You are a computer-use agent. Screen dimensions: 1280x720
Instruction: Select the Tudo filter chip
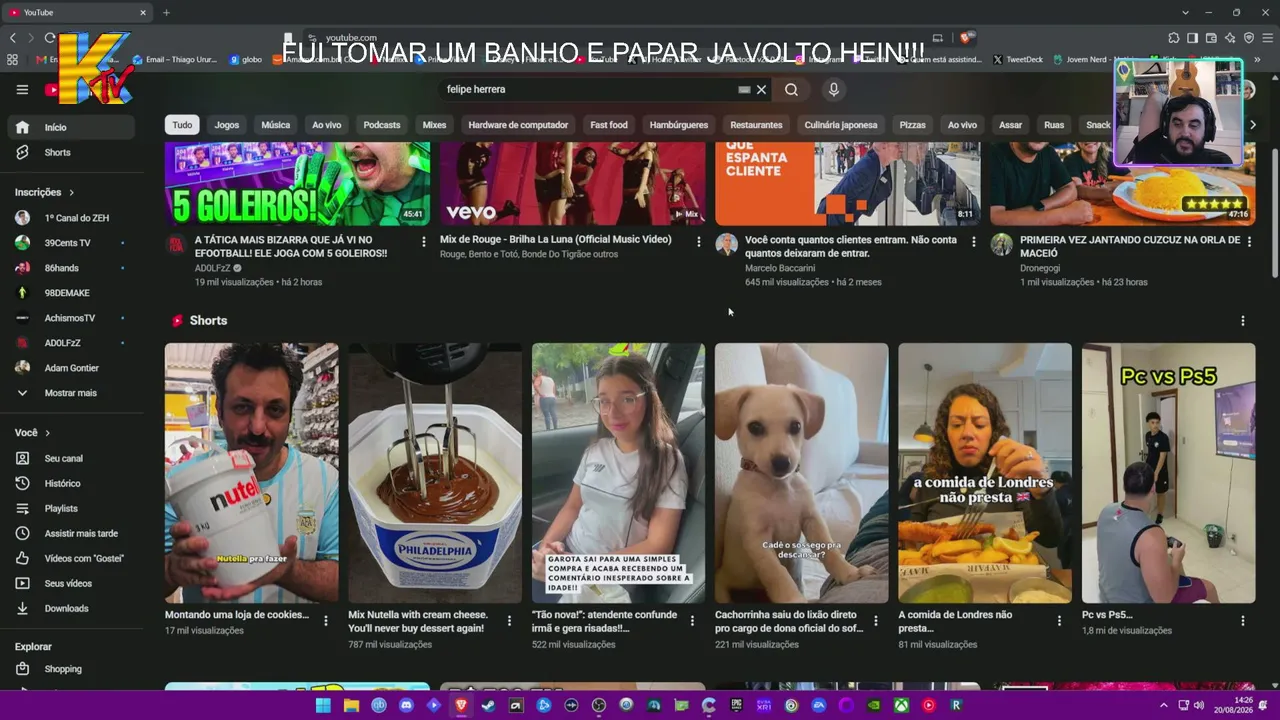point(182,125)
